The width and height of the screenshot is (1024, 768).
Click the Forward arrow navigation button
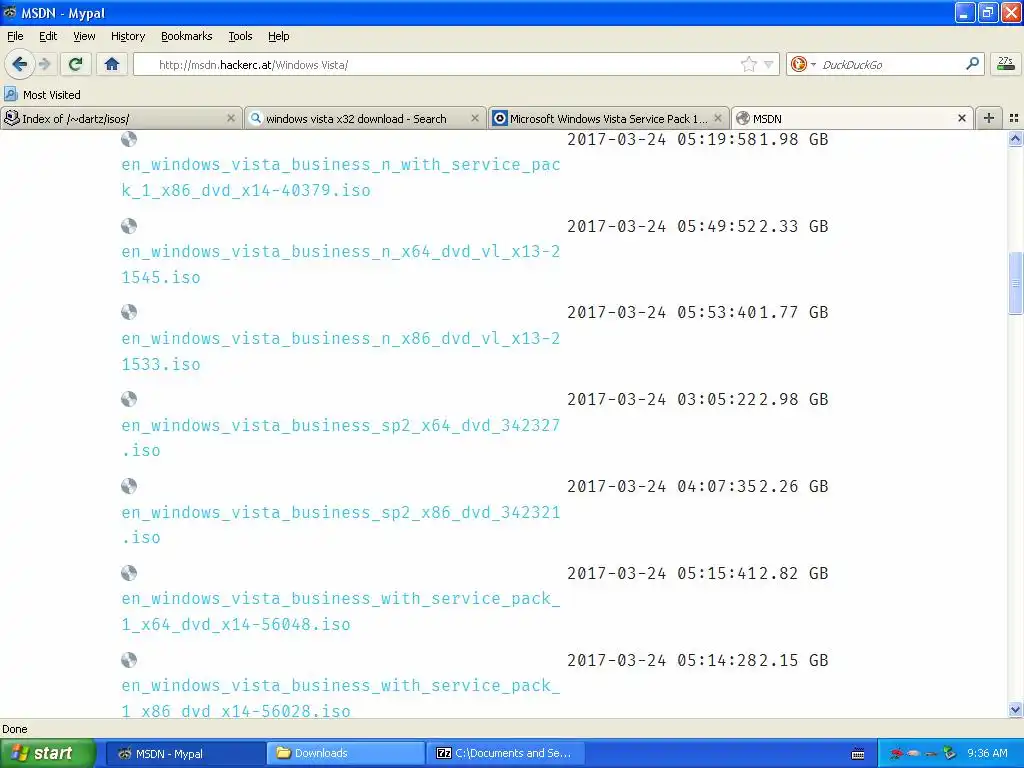click(x=44, y=64)
